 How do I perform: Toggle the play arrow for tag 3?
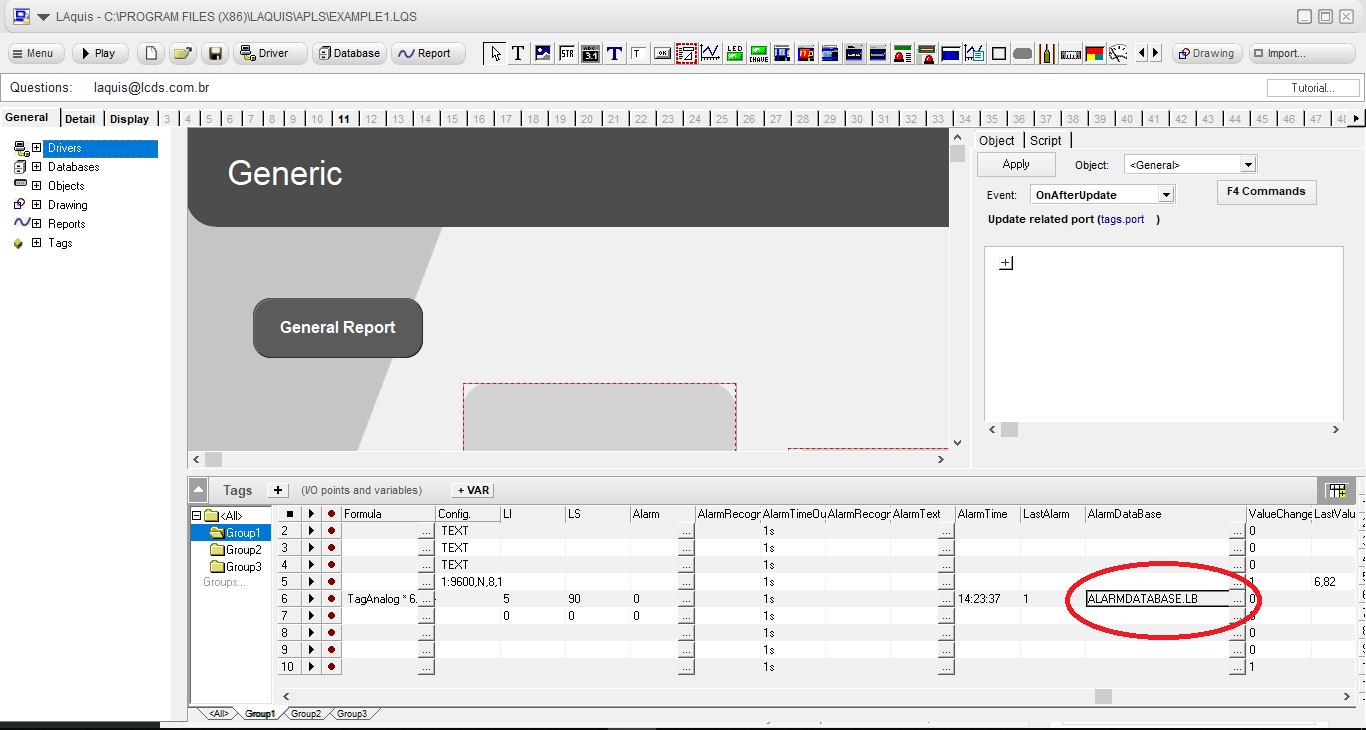(x=311, y=548)
